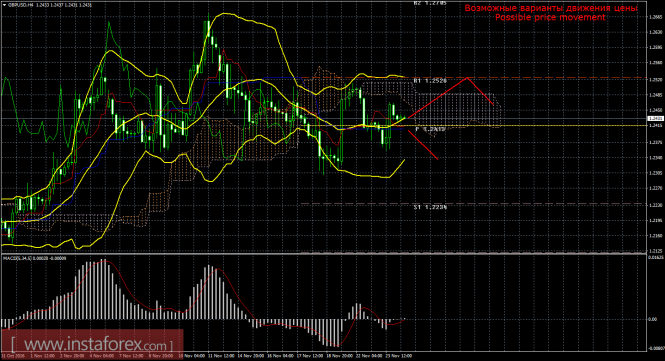
Task: Select the red upward forecast arrow line
Action: [x=438, y=97]
